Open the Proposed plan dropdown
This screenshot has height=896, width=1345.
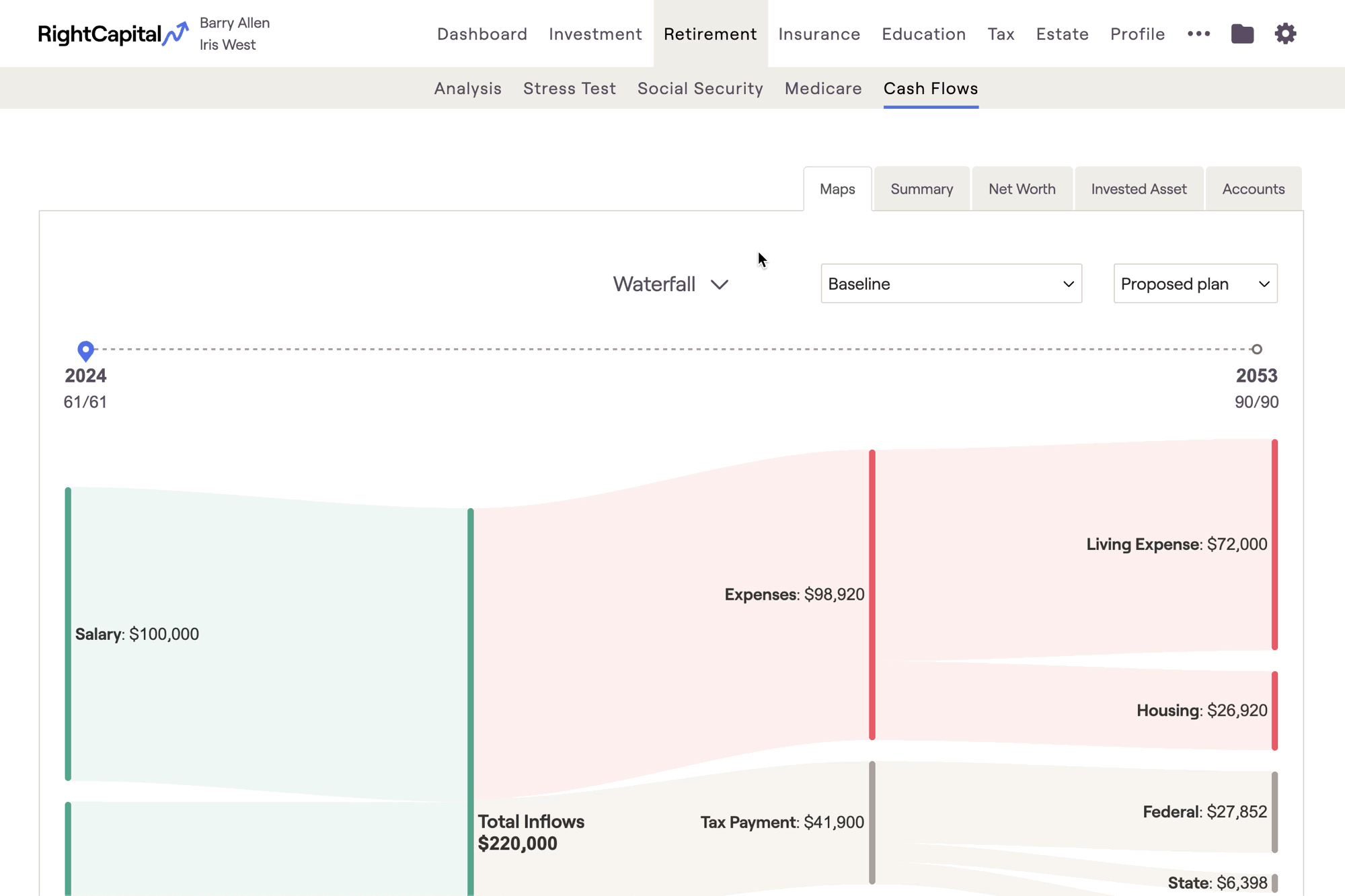pos(1195,284)
